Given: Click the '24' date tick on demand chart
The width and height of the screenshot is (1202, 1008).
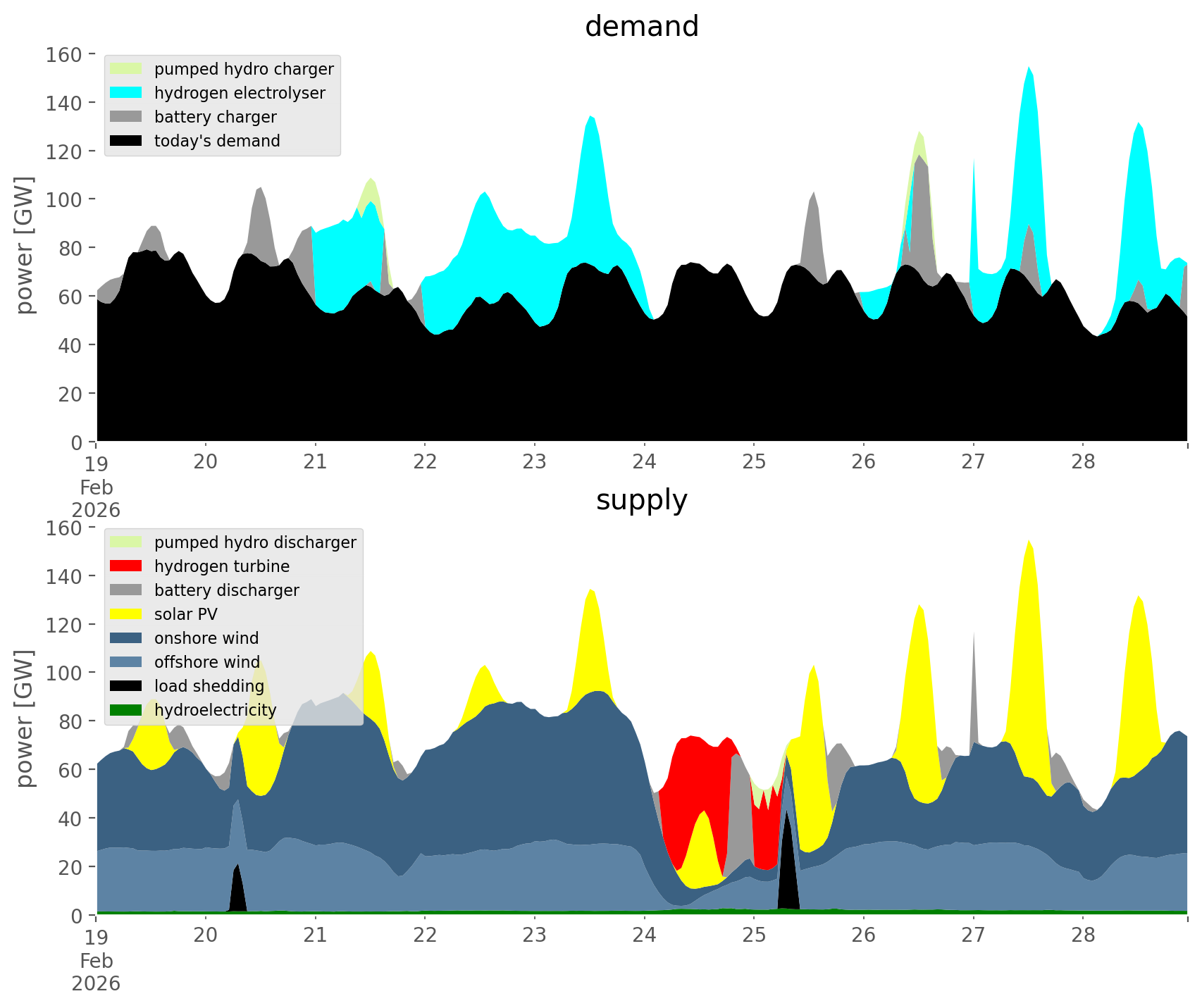Looking at the screenshot, I should pyautogui.click(x=644, y=462).
